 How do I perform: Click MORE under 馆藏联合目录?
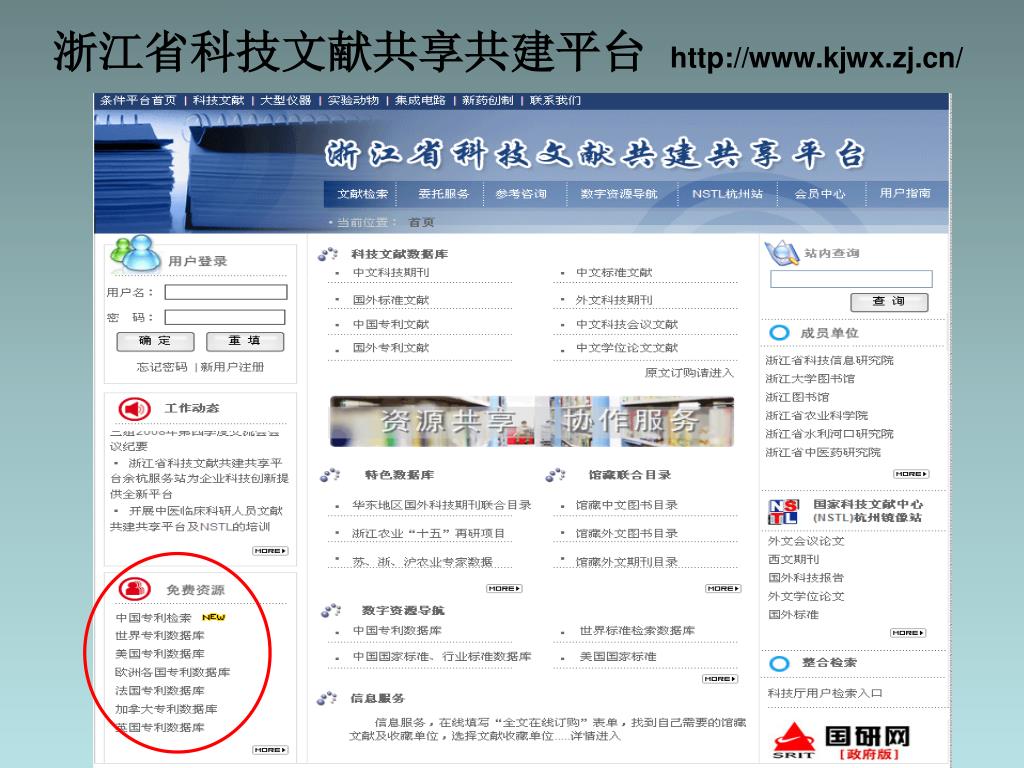click(x=723, y=588)
